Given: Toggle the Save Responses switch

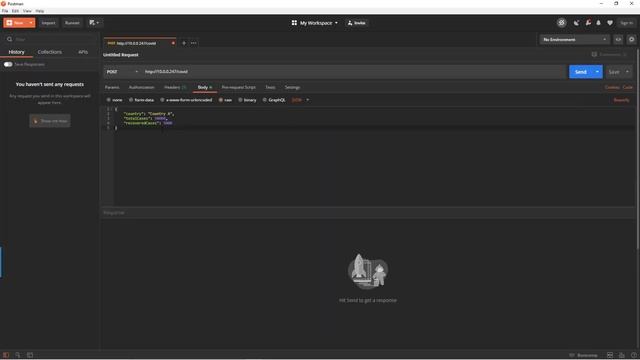Looking at the screenshot, I should [8, 64].
